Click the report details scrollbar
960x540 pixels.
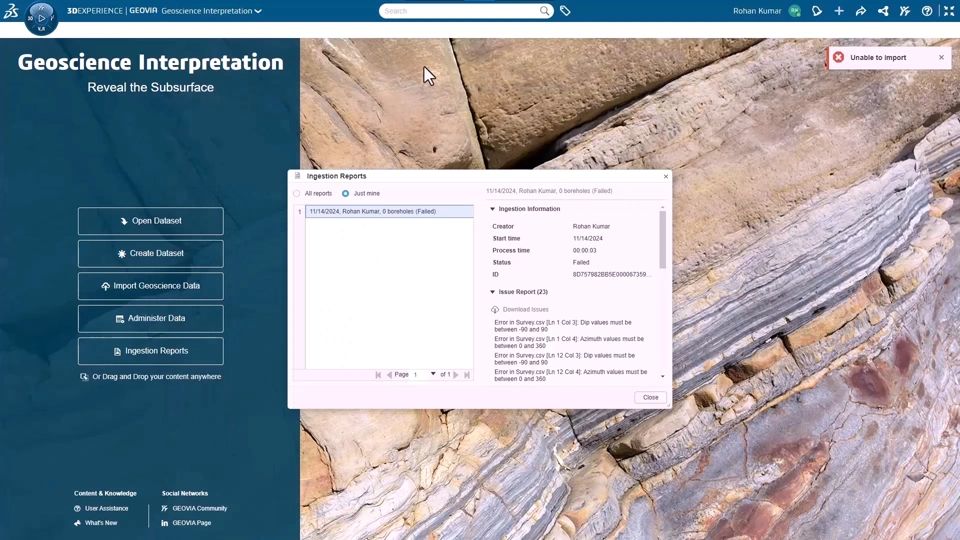pyautogui.click(x=662, y=239)
